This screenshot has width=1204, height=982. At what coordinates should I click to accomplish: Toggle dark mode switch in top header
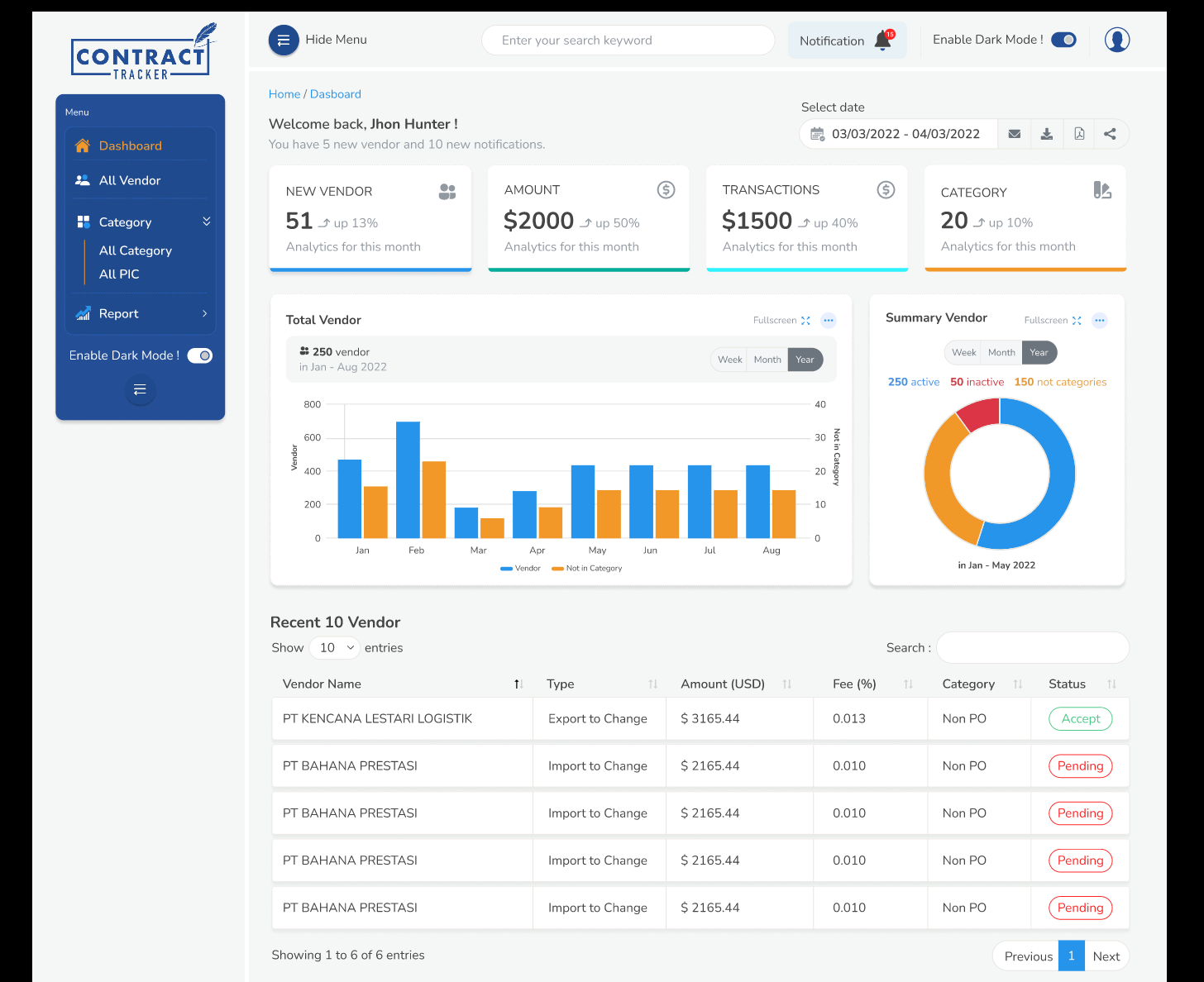(x=1063, y=40)
